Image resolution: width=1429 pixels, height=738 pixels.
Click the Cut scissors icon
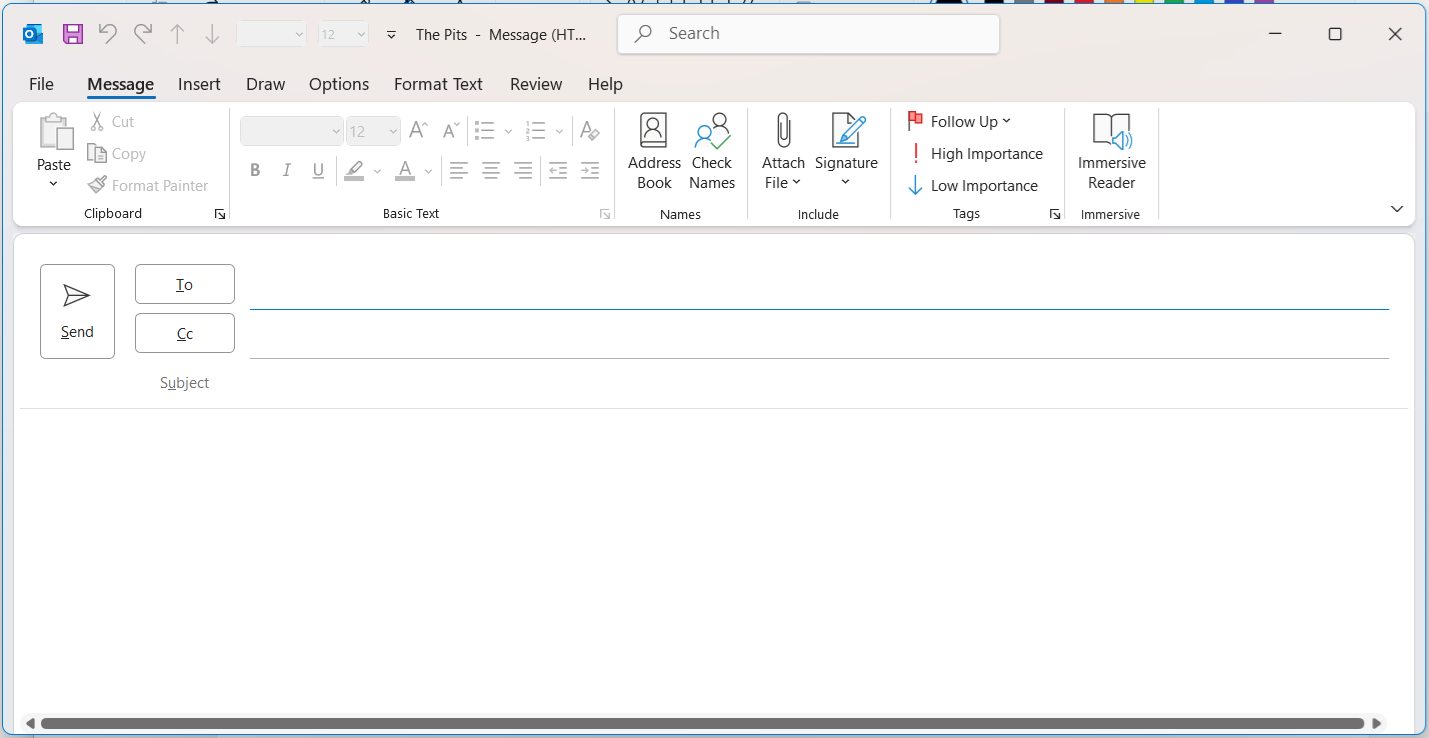coord(97,121)
